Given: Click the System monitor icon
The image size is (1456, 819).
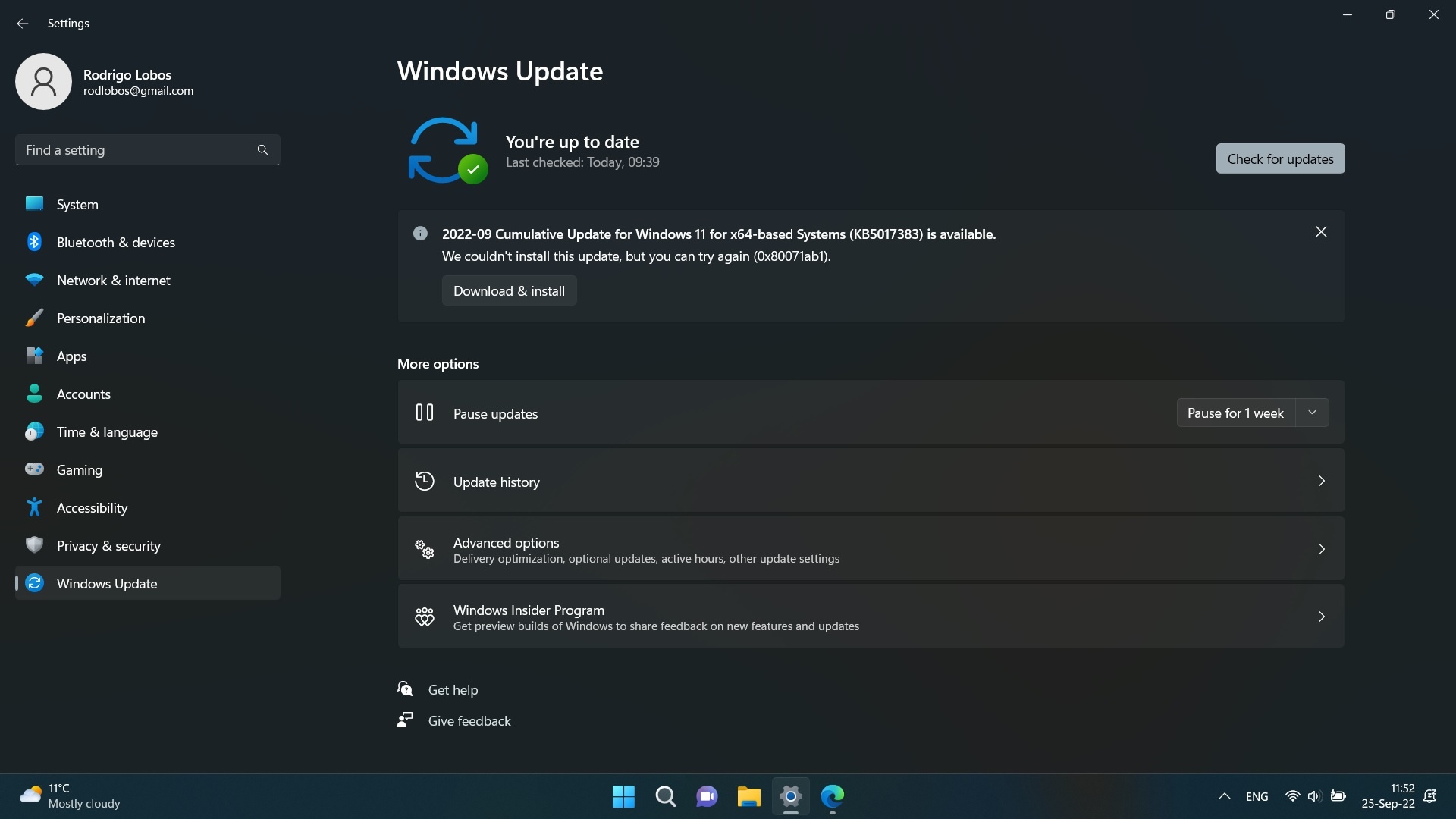Looking at the screenshot, I should pos(34,204).
